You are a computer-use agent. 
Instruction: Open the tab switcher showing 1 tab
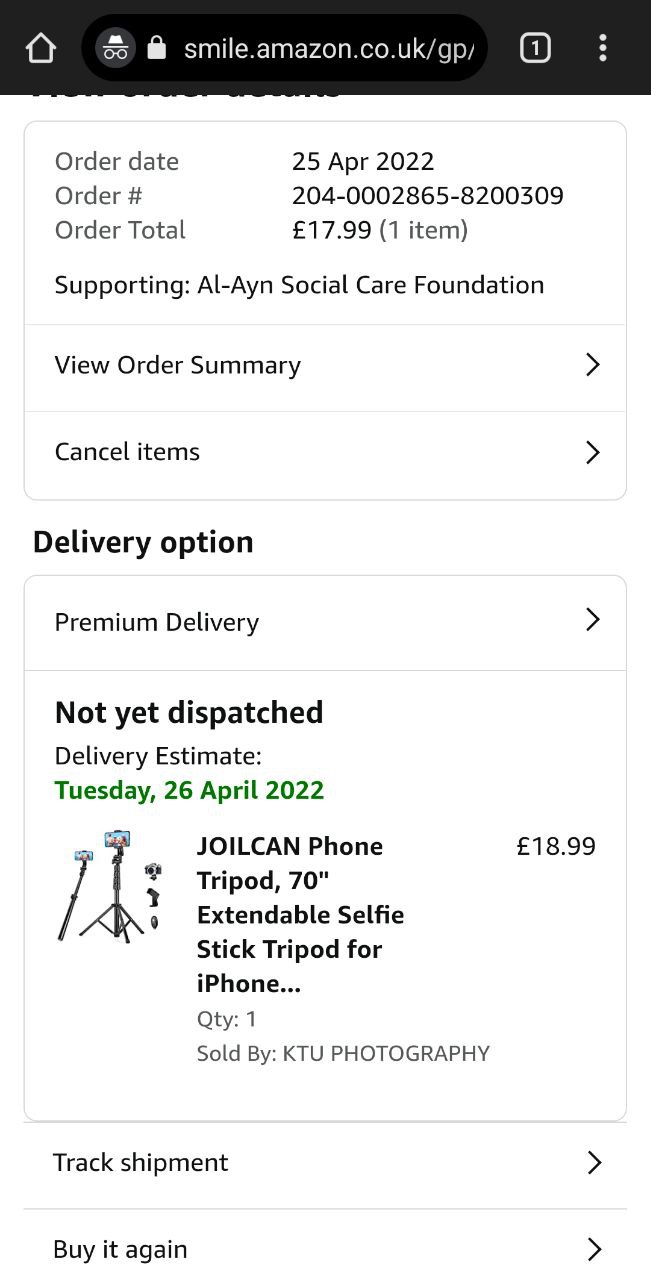coord(535,48)
